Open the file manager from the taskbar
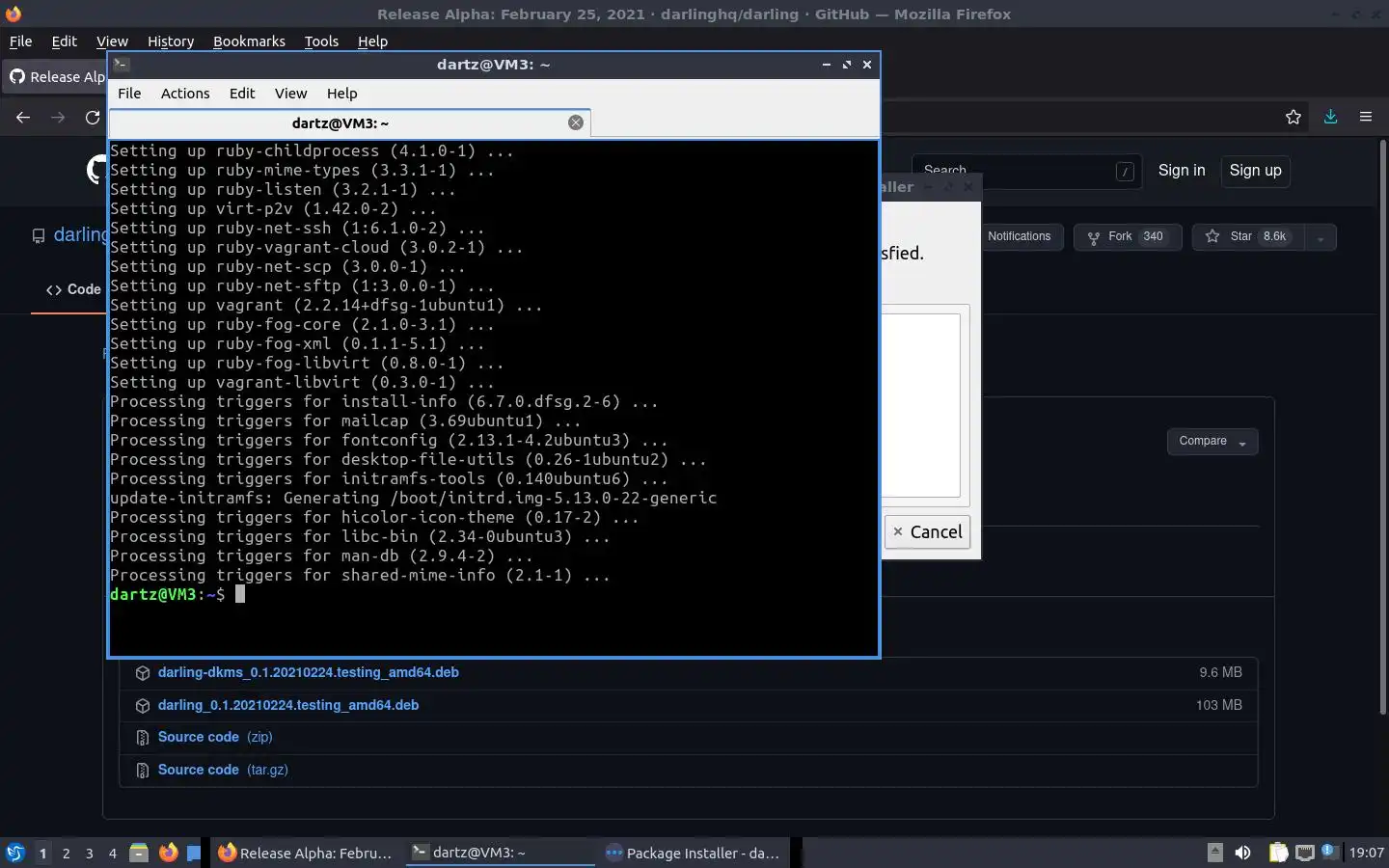 [139, 853]
